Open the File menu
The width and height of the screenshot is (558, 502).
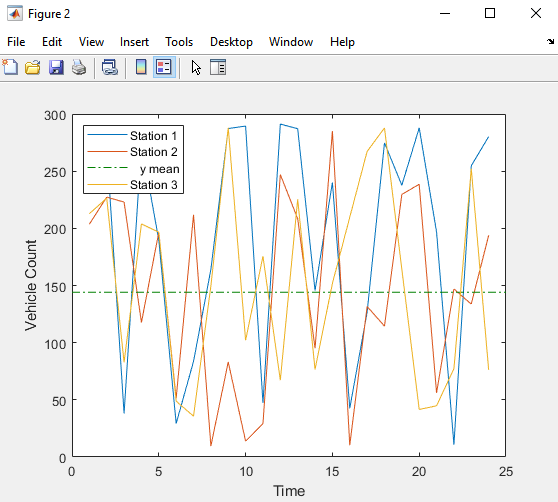click(x=16, y=42)
